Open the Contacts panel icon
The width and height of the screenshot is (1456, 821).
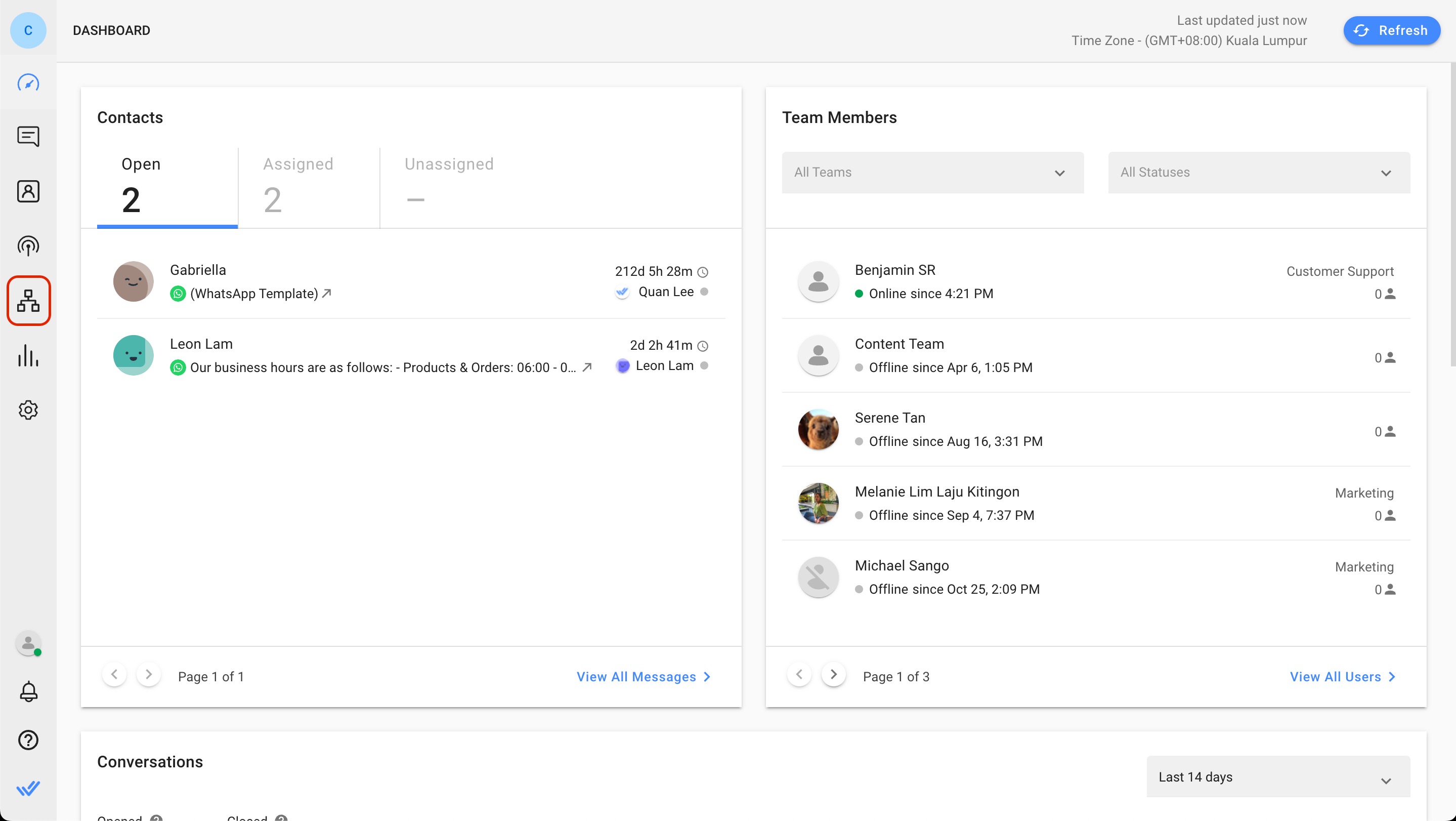pos(28,191)
